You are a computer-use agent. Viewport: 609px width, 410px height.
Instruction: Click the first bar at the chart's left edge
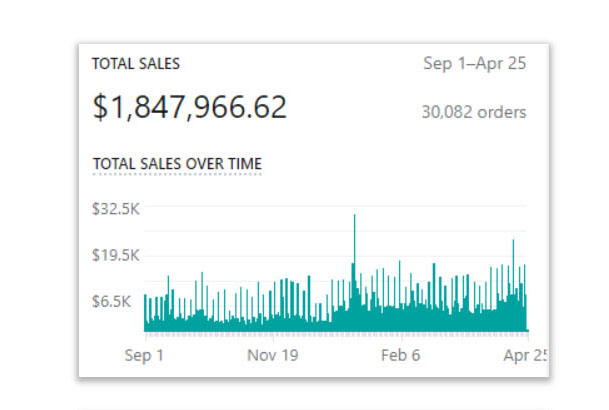tap(145, 313)
